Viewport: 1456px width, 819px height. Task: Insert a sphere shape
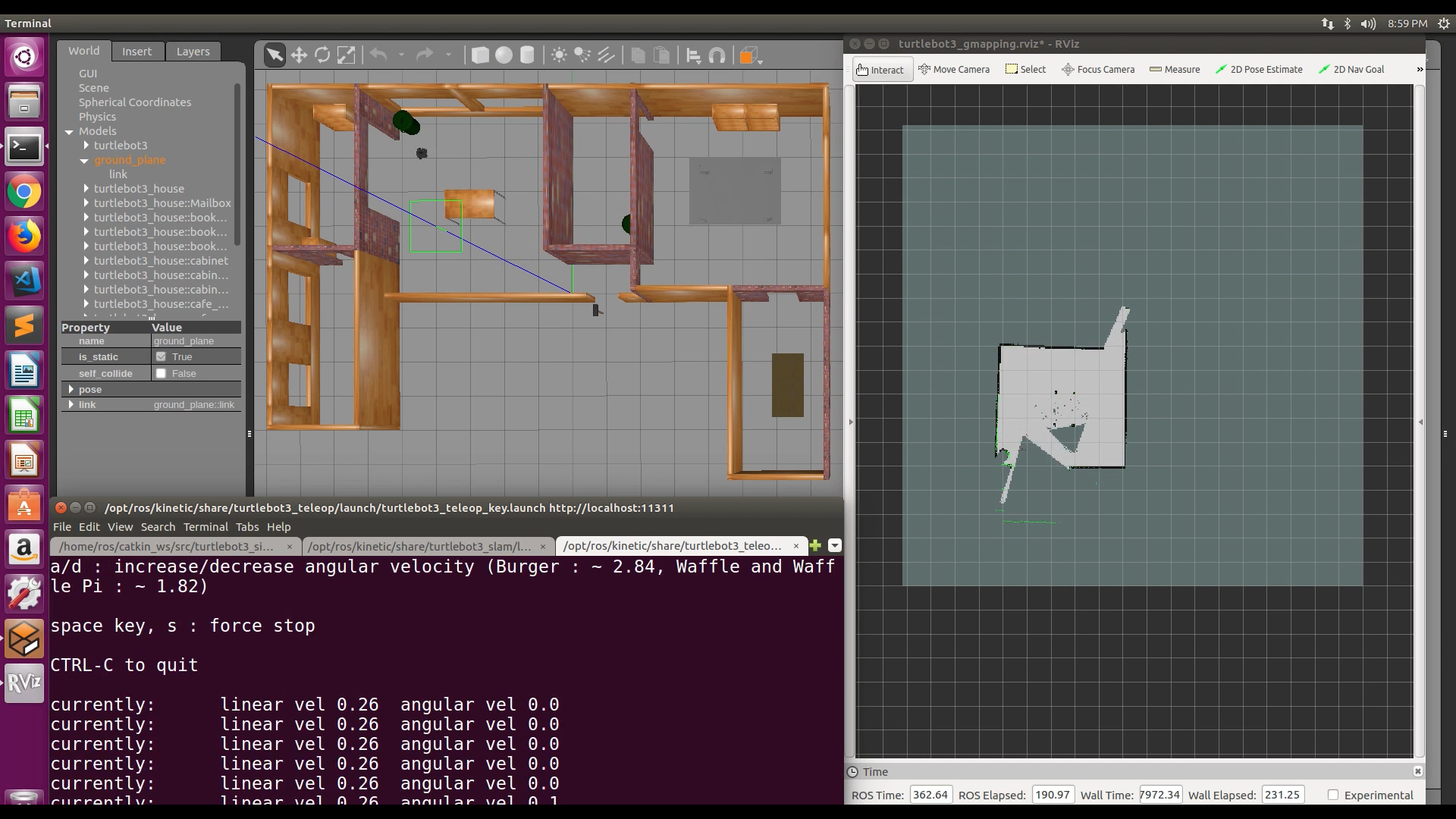point(504,55)
